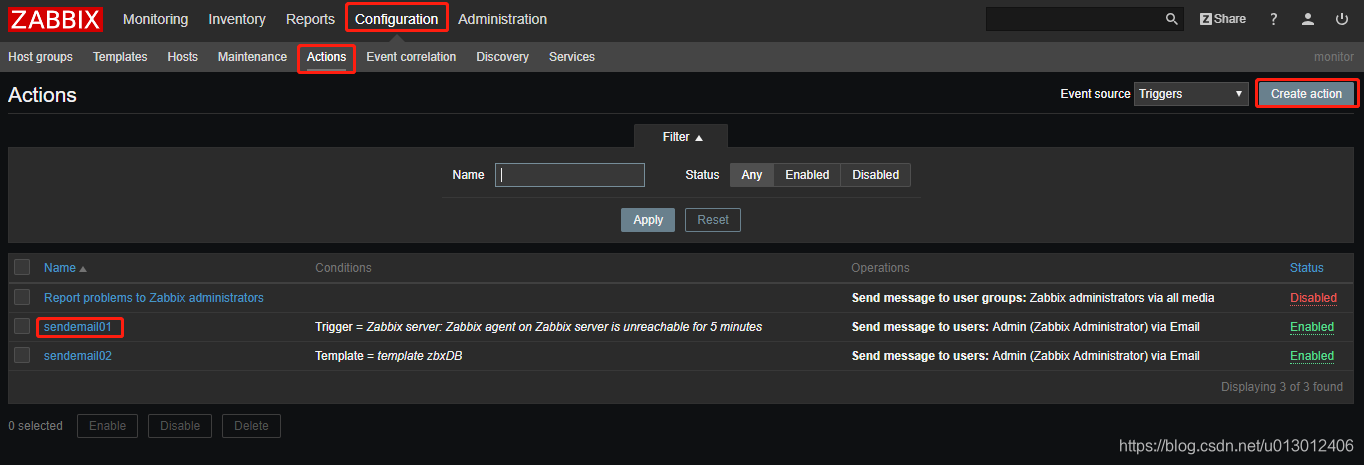The height and width of the screenshot is (465, 1364).
Task: Click the Create action button
Action: point(1306,94)
